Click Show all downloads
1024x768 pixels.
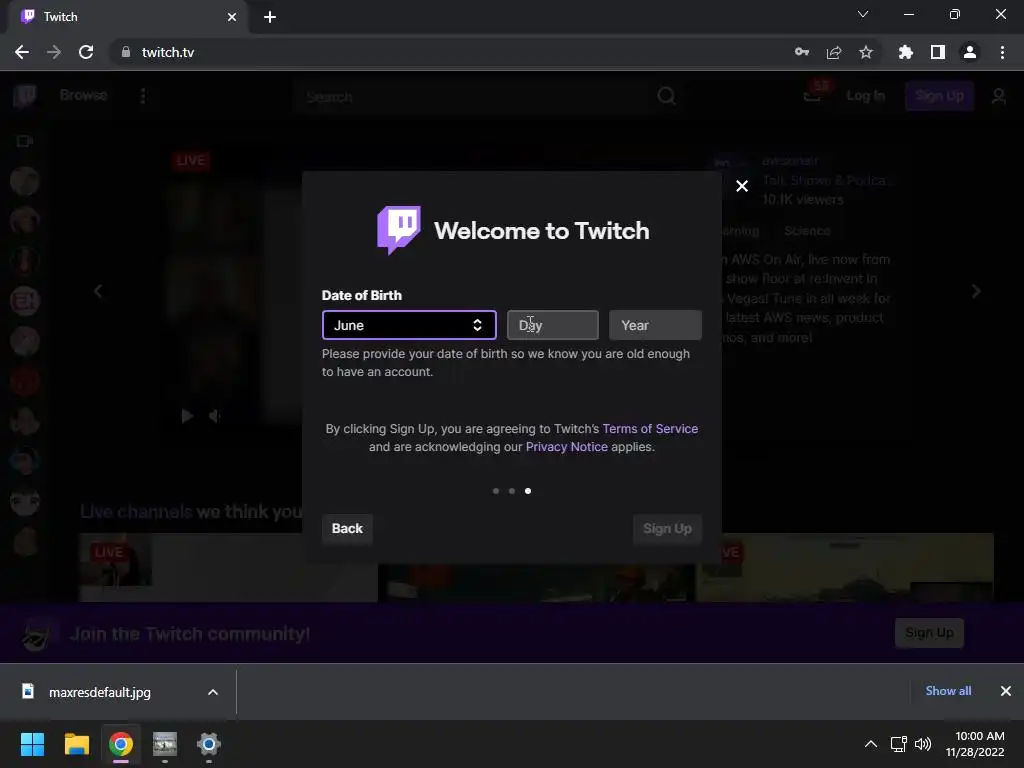[948, 691]
